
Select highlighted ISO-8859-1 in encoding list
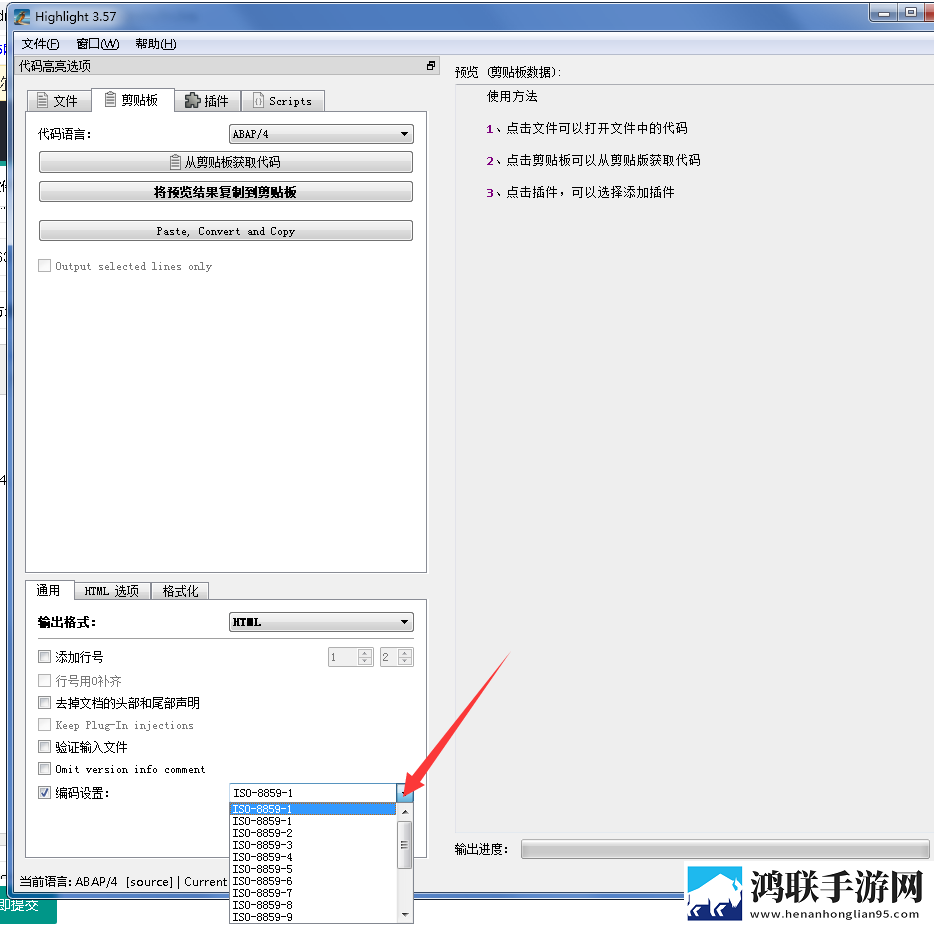coord(313,809)
